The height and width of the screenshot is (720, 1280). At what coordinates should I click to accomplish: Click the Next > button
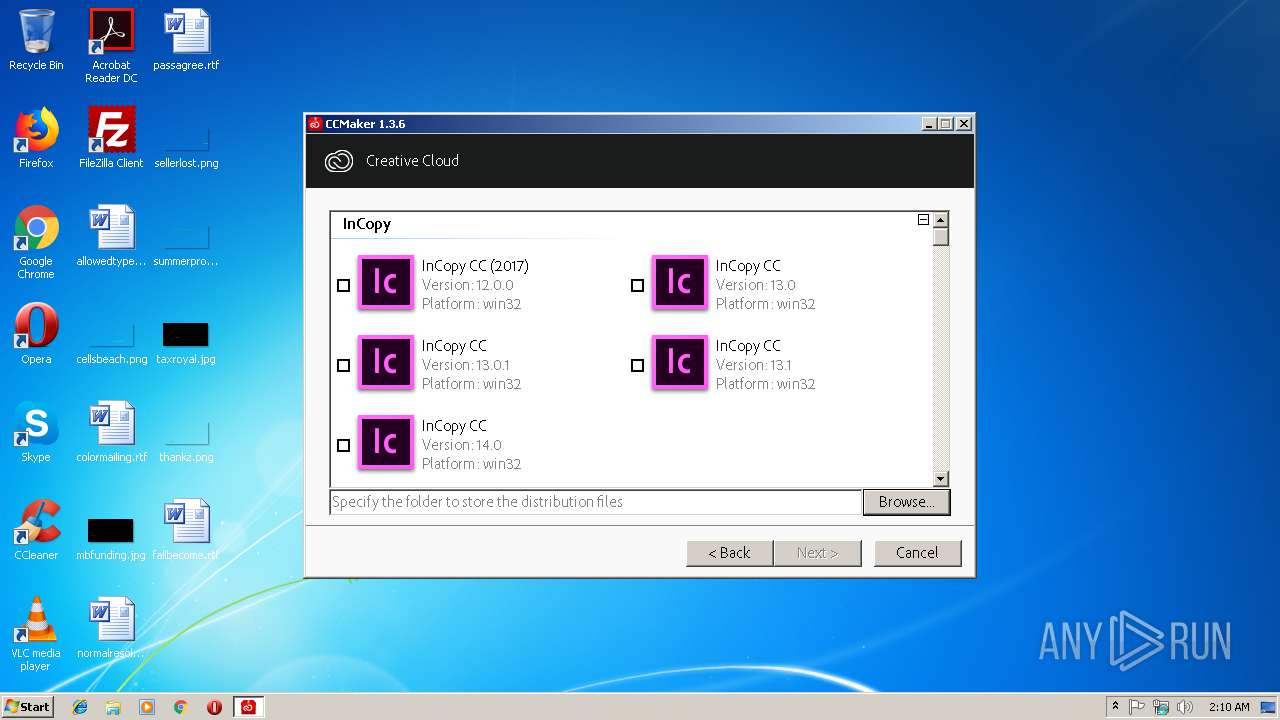tap(817, 553)
